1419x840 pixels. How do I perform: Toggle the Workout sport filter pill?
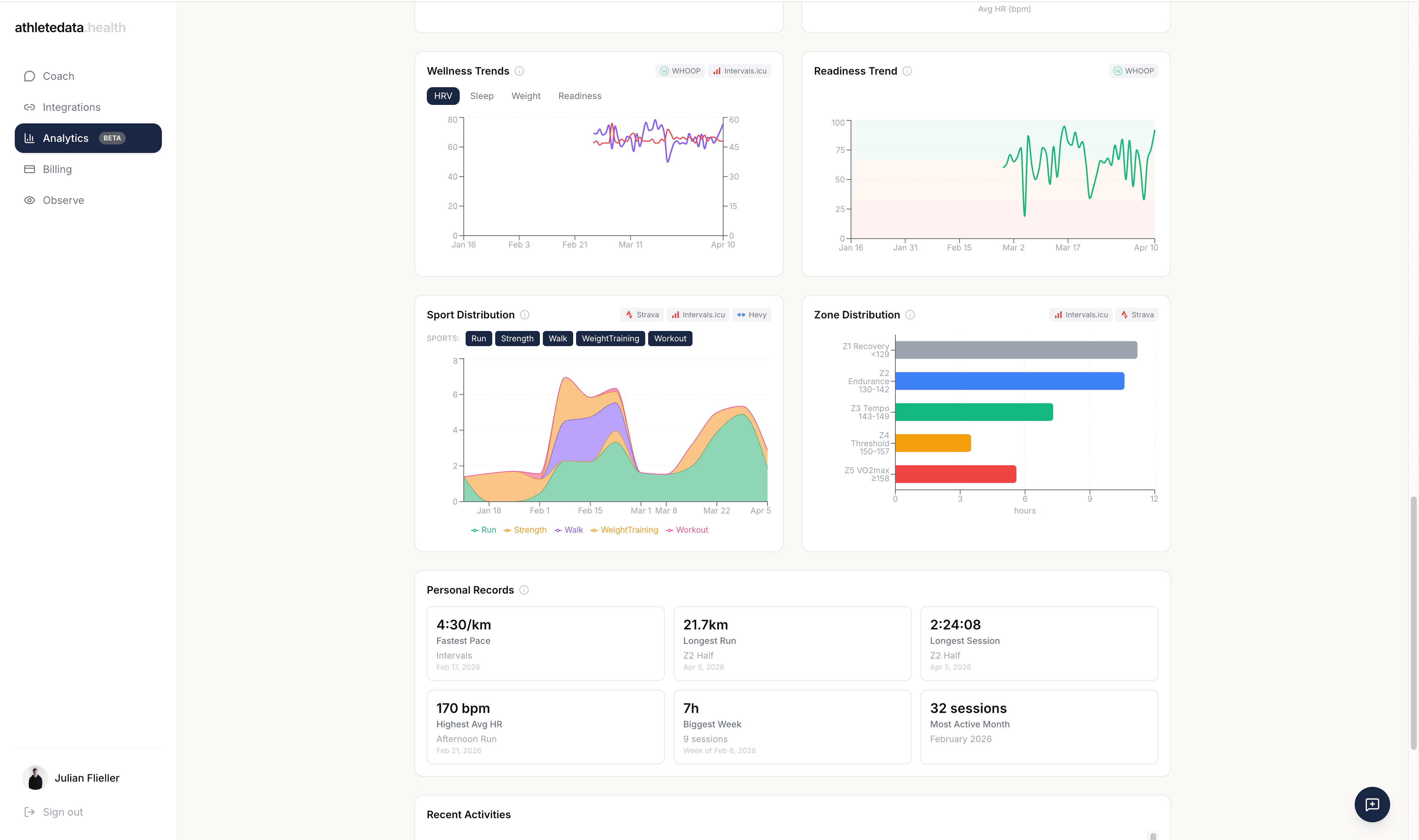tap(670, 338)
